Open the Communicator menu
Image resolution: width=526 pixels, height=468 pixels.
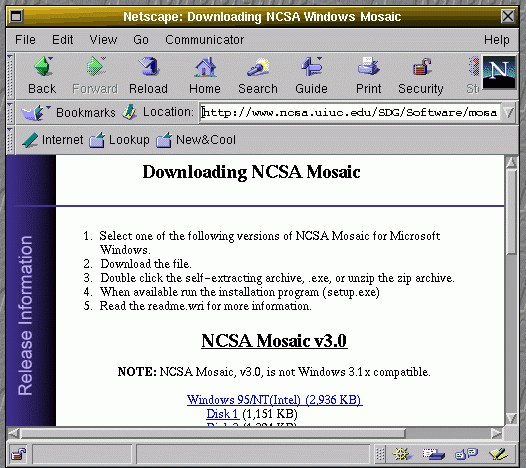click(204, 40)
